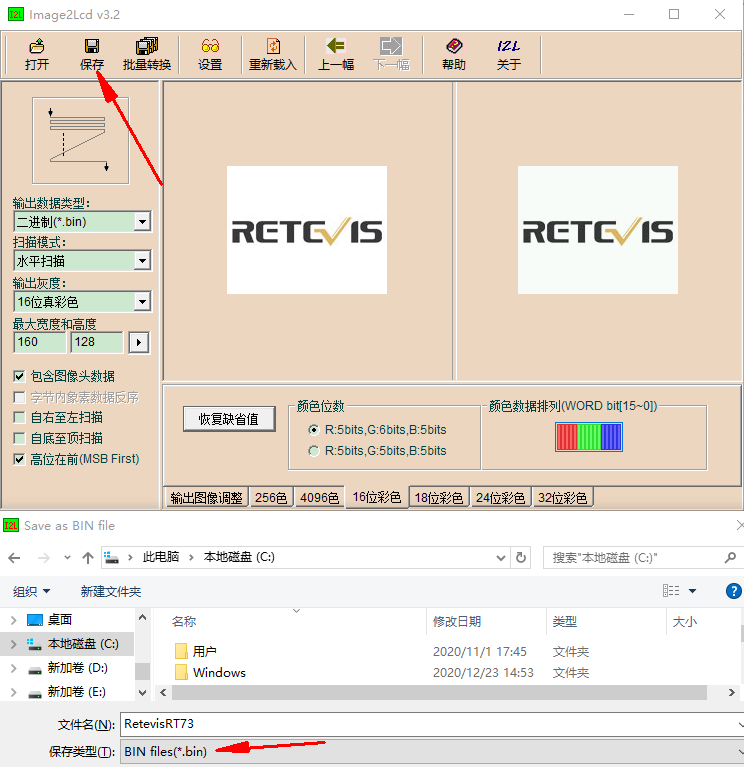Image resolution: width=744 pixels, height=767 pixels.
Task: Open Batch Convert (批量转换) tool
Action: tap(147, 54)
